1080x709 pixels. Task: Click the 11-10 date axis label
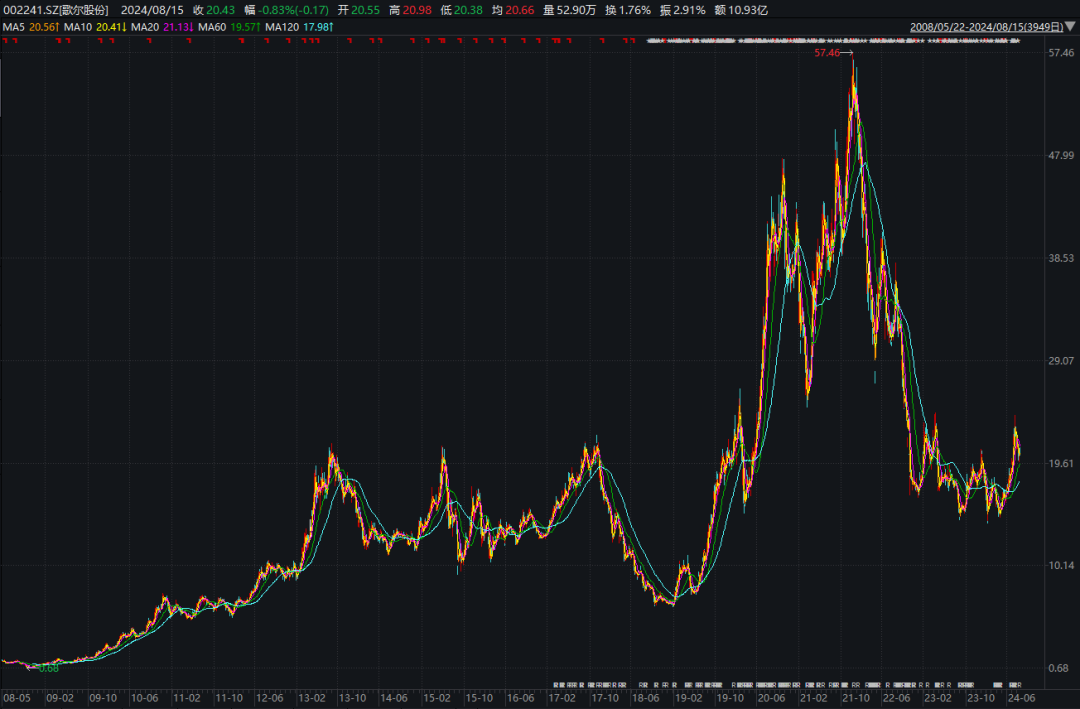pyautogui.click(x=229, y=698)
